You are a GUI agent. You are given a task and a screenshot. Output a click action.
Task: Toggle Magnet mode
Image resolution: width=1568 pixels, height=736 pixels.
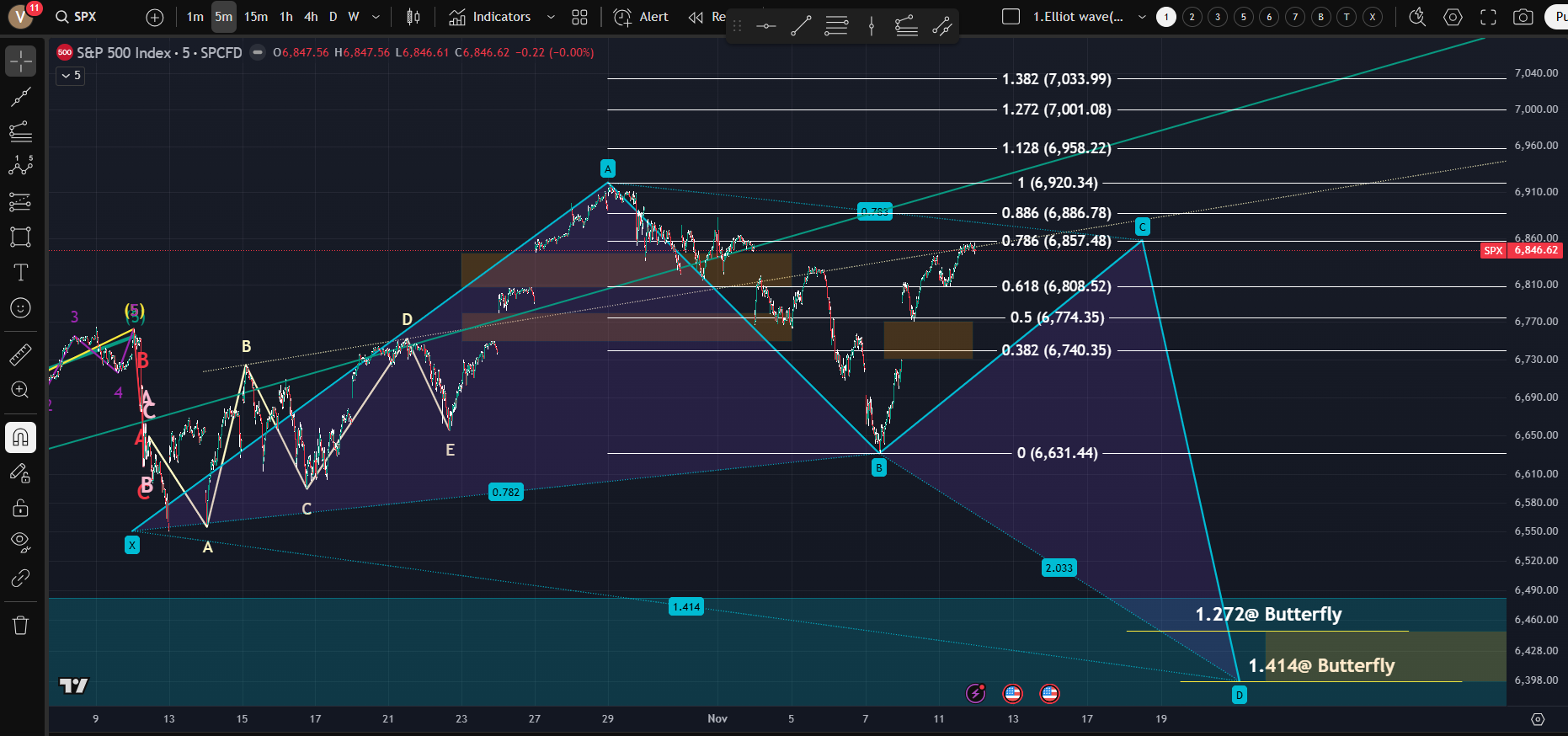(20, 437)
